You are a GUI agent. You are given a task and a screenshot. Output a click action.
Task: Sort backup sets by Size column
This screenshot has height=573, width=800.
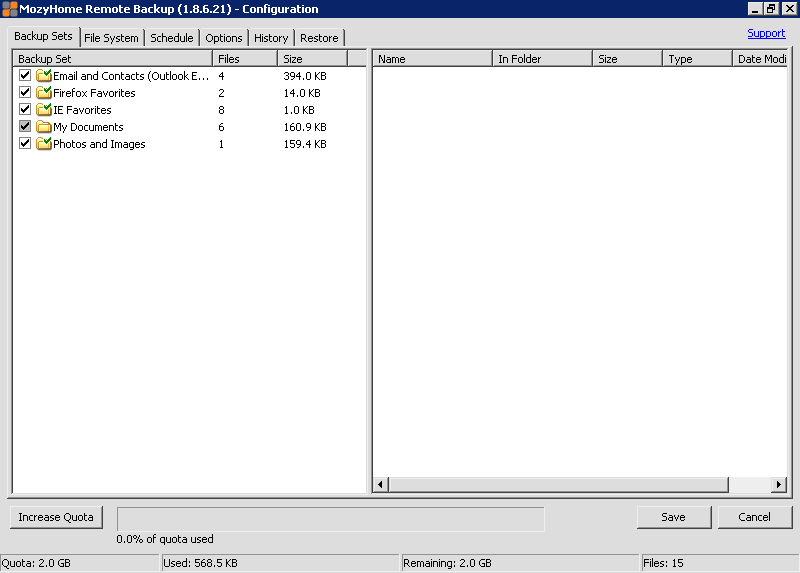(x=313, y=59)
